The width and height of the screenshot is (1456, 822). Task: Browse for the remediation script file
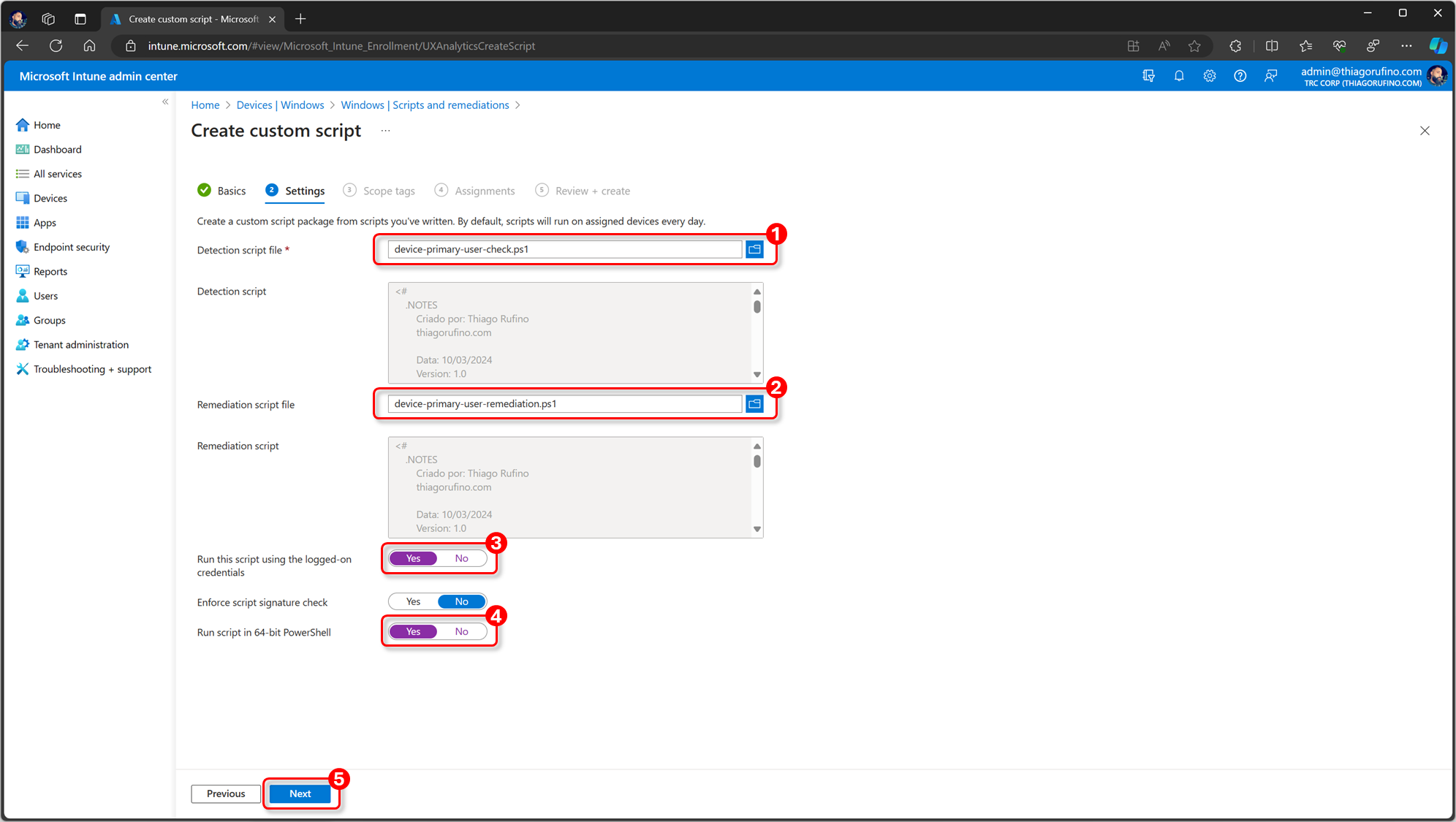(x=754, y=403)
